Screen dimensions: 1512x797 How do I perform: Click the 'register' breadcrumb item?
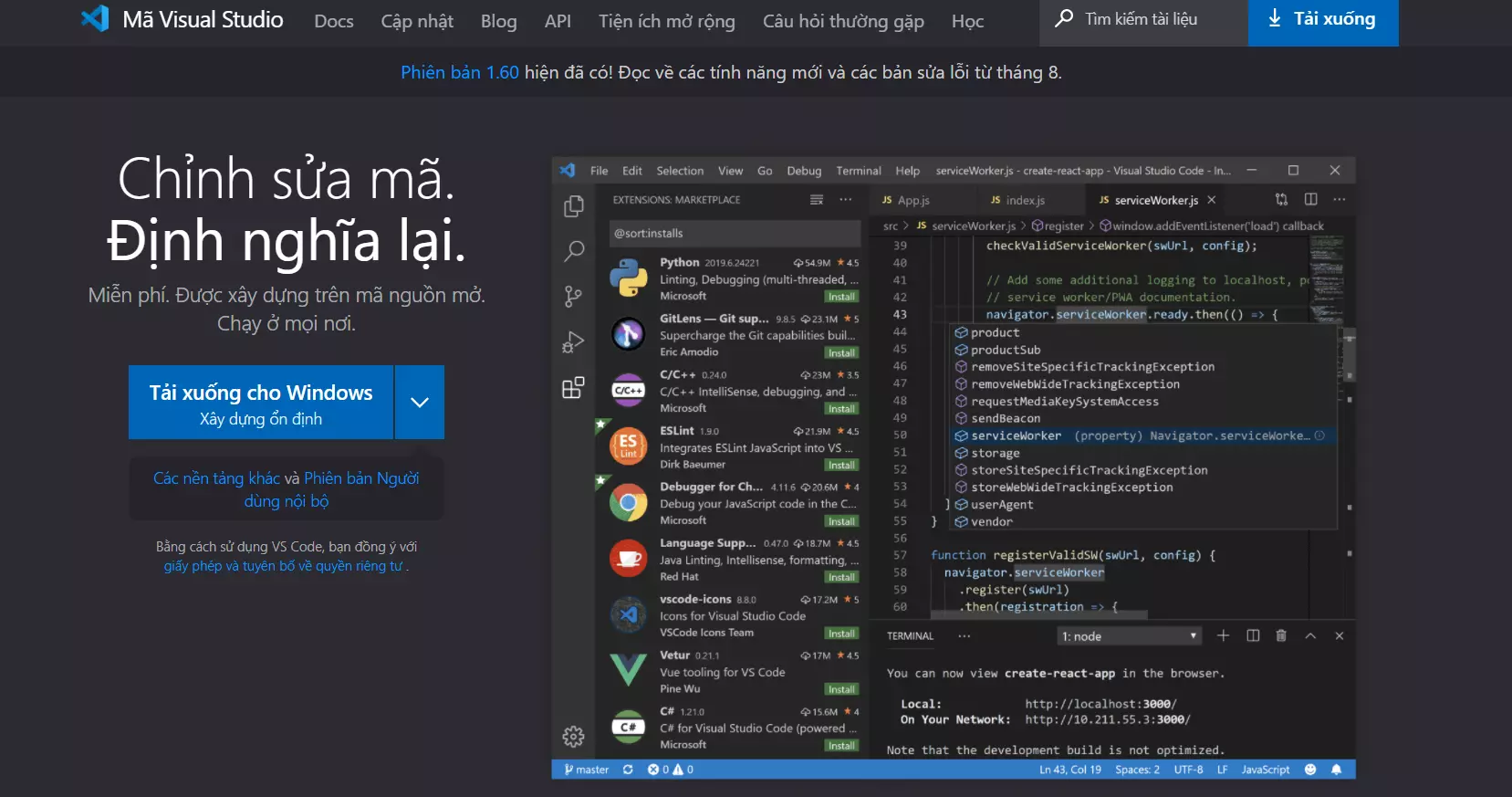[x=1058, y=225]
